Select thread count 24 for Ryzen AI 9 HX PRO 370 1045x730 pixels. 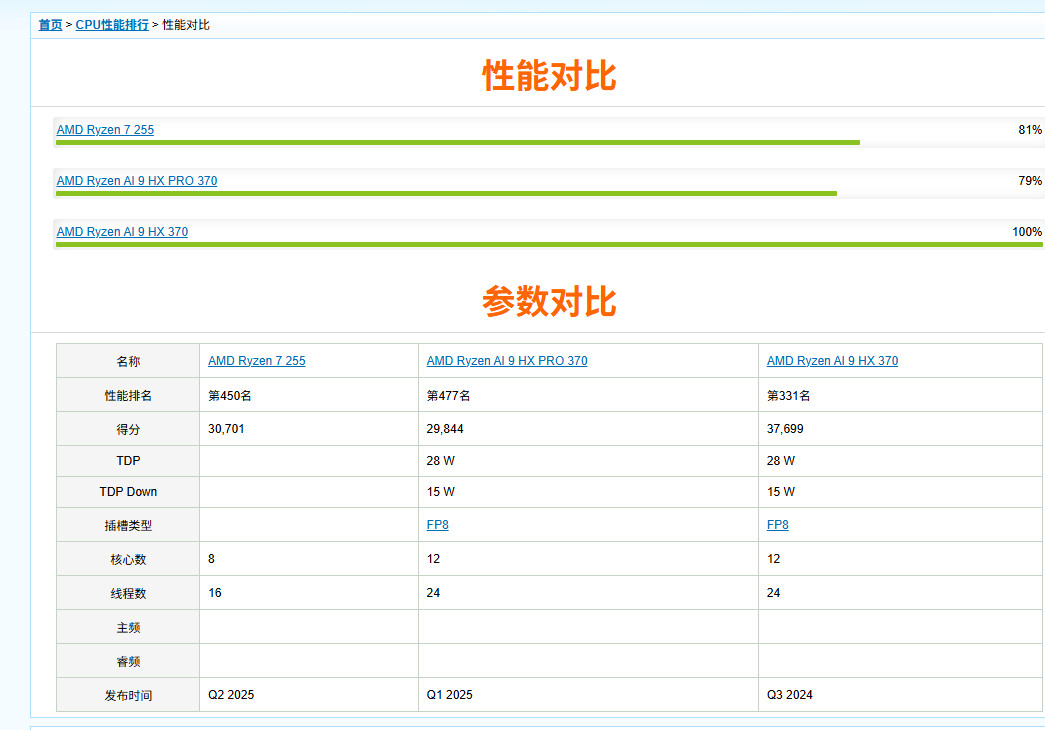(433, 593)
